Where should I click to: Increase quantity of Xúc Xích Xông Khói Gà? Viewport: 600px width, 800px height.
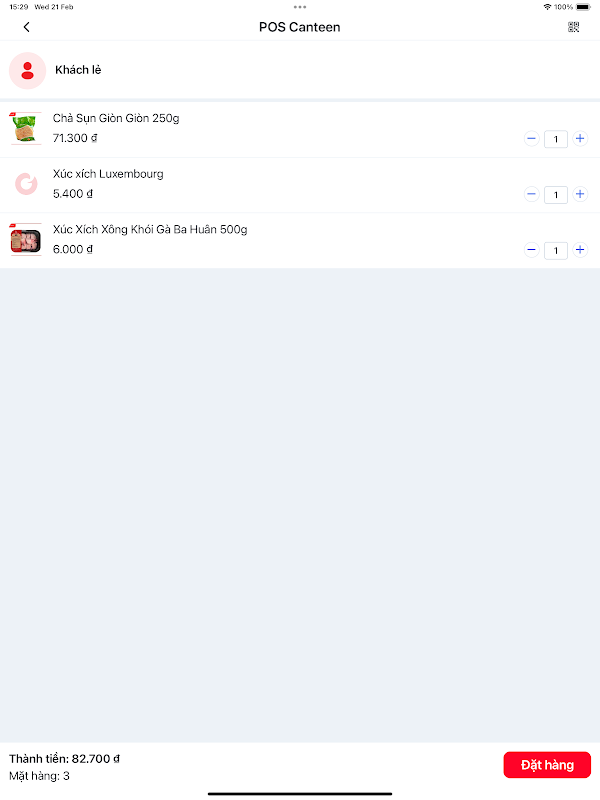[580, 249]
